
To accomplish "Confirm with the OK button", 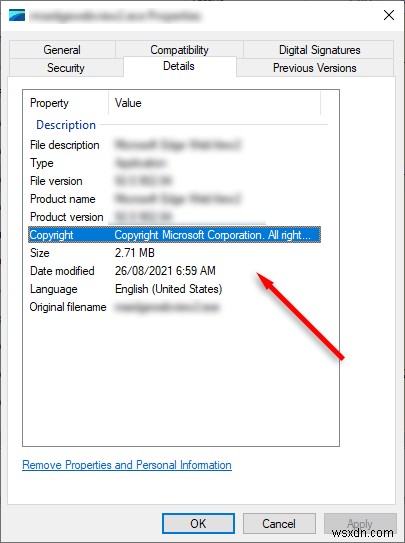I will point(198,523).
